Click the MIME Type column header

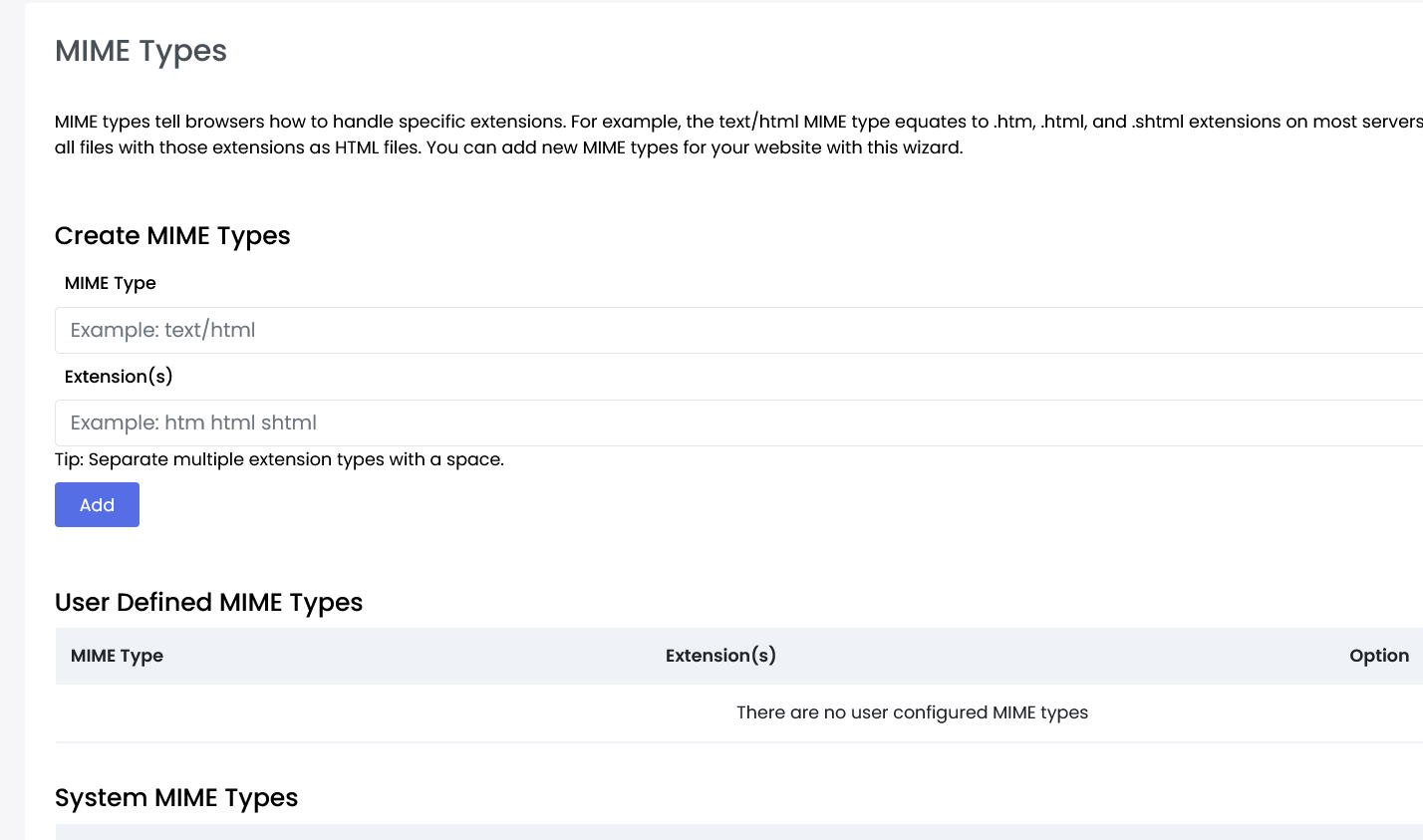[x=117, y=656]
